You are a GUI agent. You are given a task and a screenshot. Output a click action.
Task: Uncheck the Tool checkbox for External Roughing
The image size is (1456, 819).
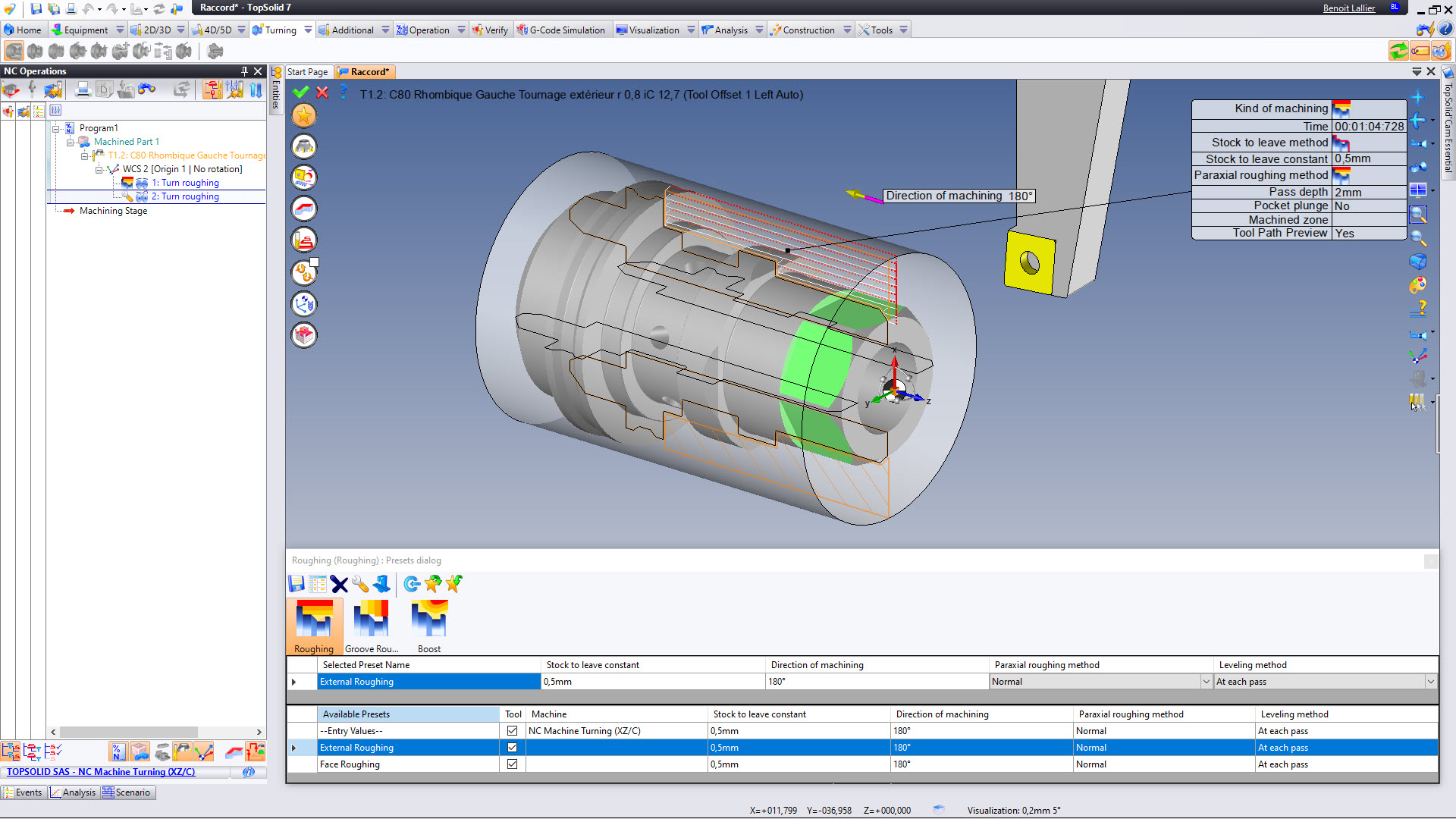(513, 748)
